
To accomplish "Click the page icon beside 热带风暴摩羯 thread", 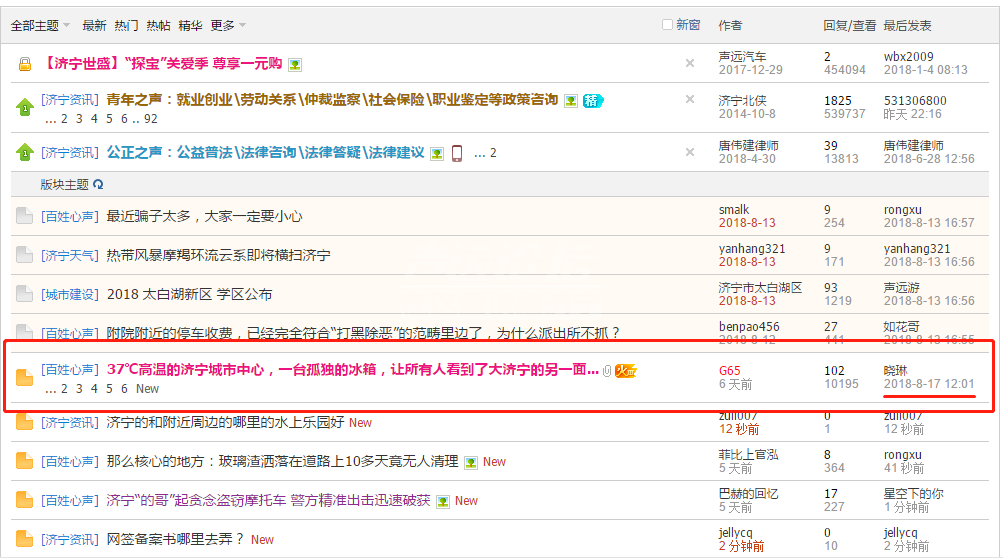I will pos(24,255).
